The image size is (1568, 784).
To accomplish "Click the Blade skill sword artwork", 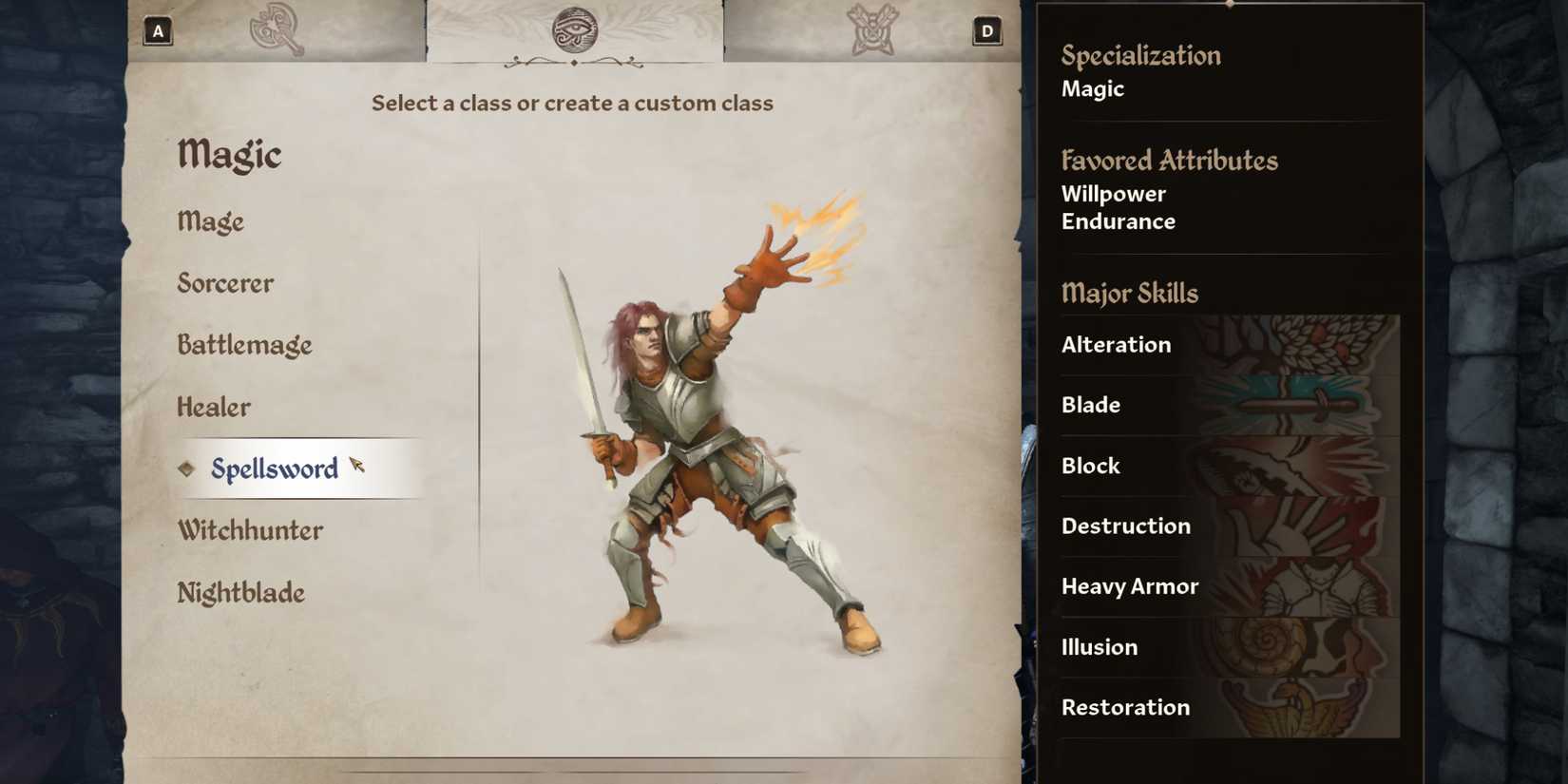I will click(1298, 405).
